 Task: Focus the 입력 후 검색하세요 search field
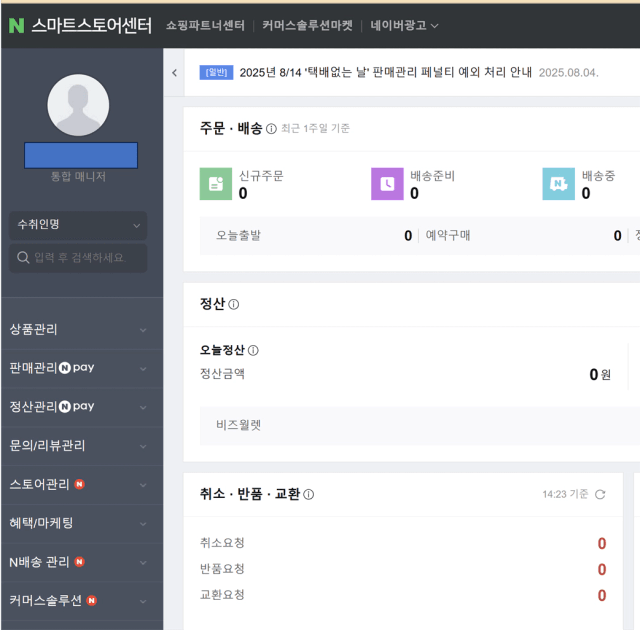click(78, 258)
